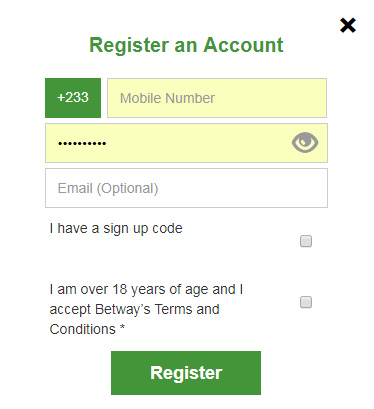
Task: Select the green +233 dialing prefix
Action: point(73,98)
